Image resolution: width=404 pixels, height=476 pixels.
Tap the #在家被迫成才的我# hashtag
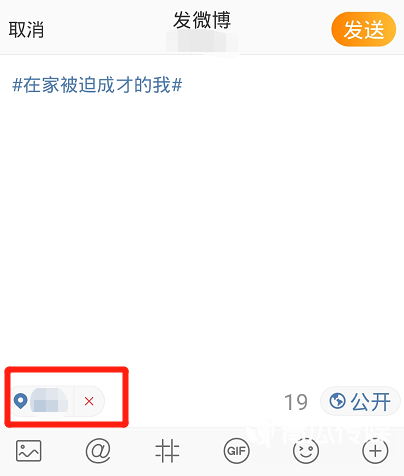(x=97, y=85)
